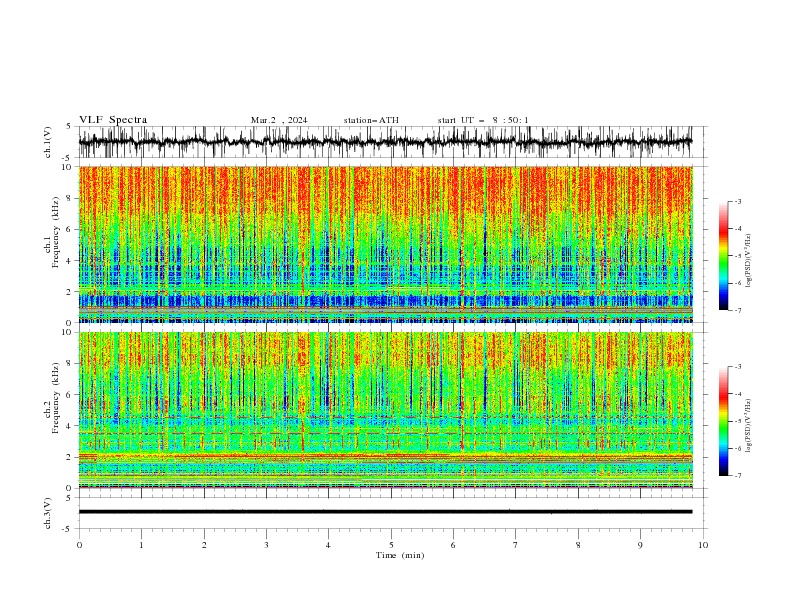Click the 'station=ATH' label
Screen dimensions: 792x612
tap(371, 120)
